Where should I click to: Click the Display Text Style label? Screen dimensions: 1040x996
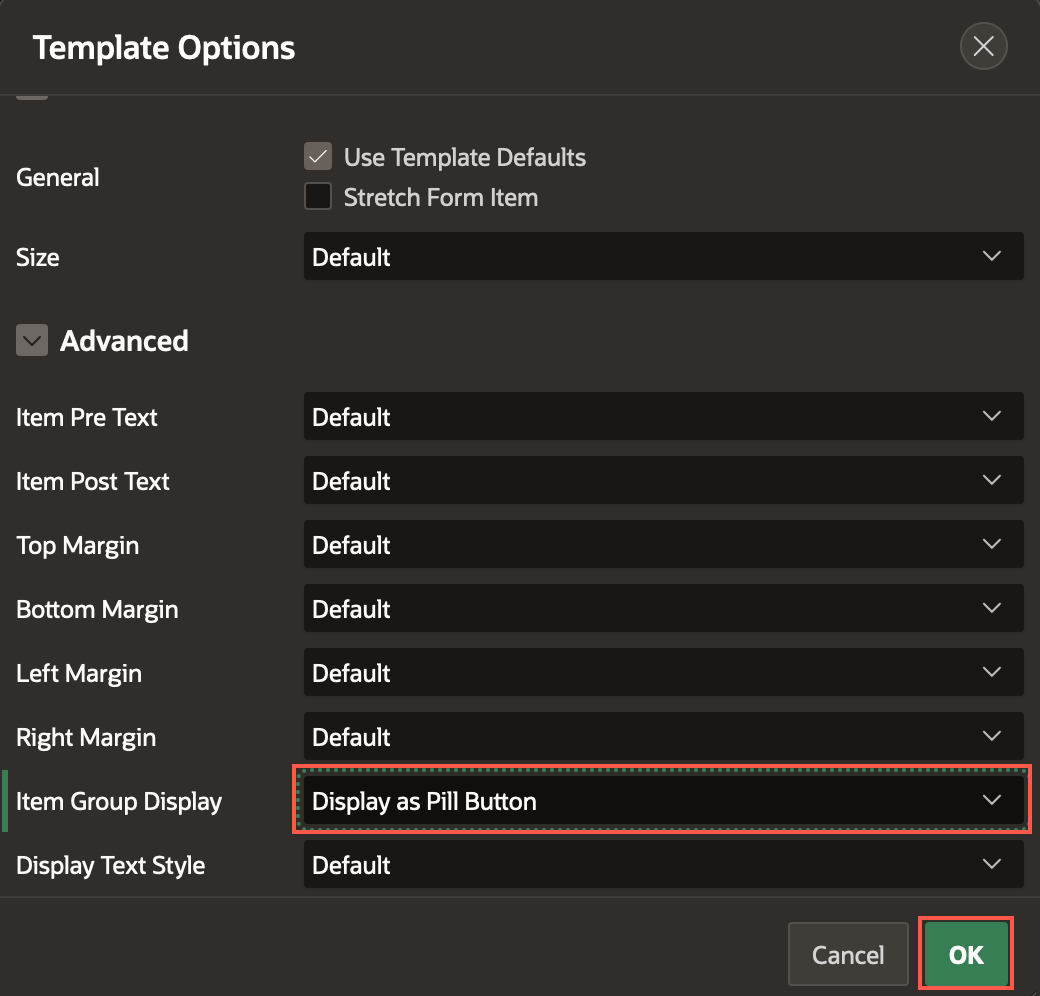(x=110, y=865)
